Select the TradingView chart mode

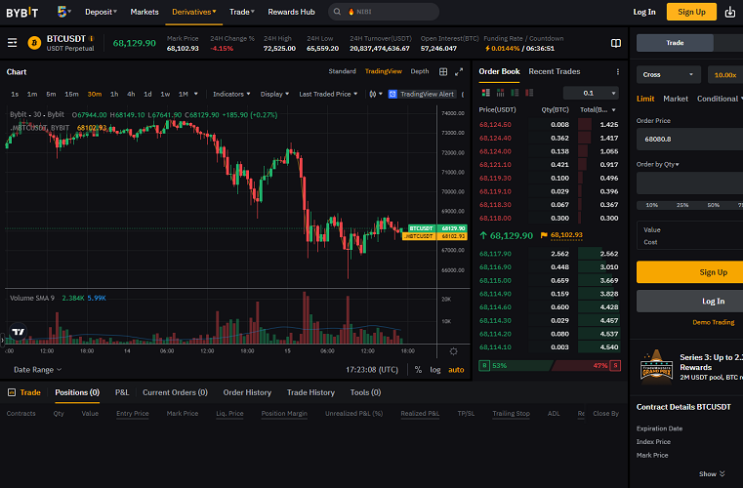tap(383, 71)
